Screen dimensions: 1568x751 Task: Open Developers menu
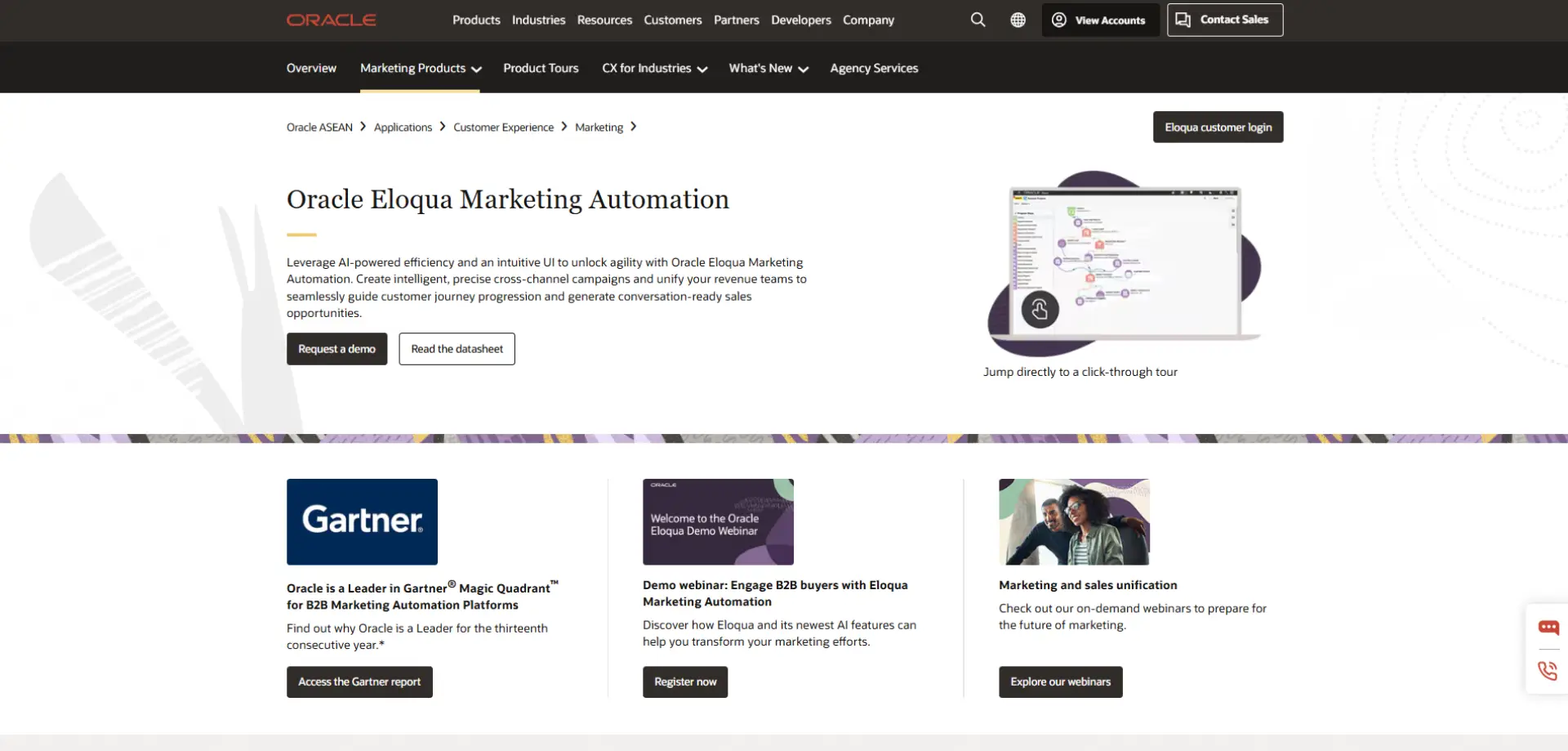(x=800, y=20)
